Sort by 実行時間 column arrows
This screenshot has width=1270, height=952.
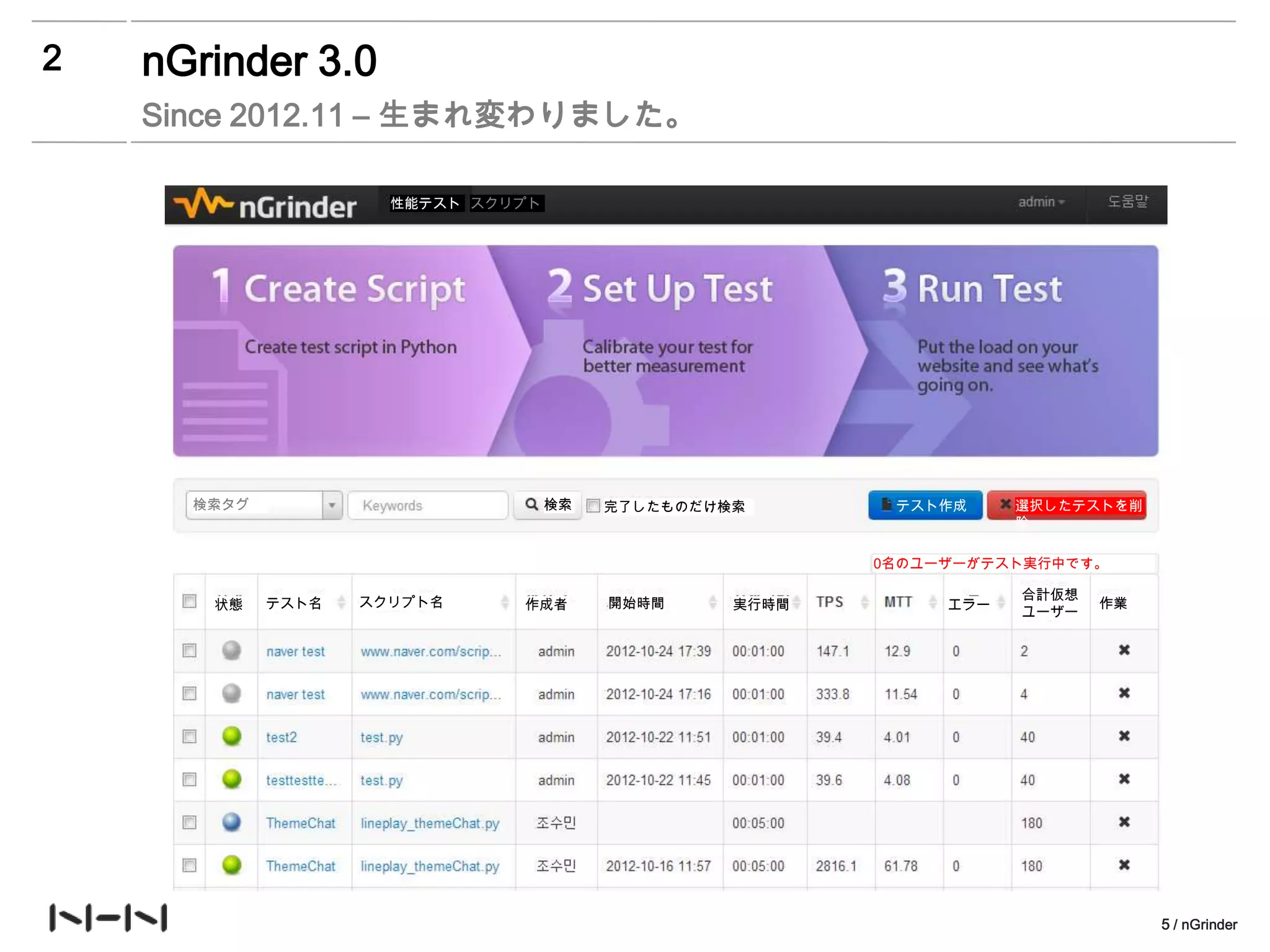tap(796, 602)
